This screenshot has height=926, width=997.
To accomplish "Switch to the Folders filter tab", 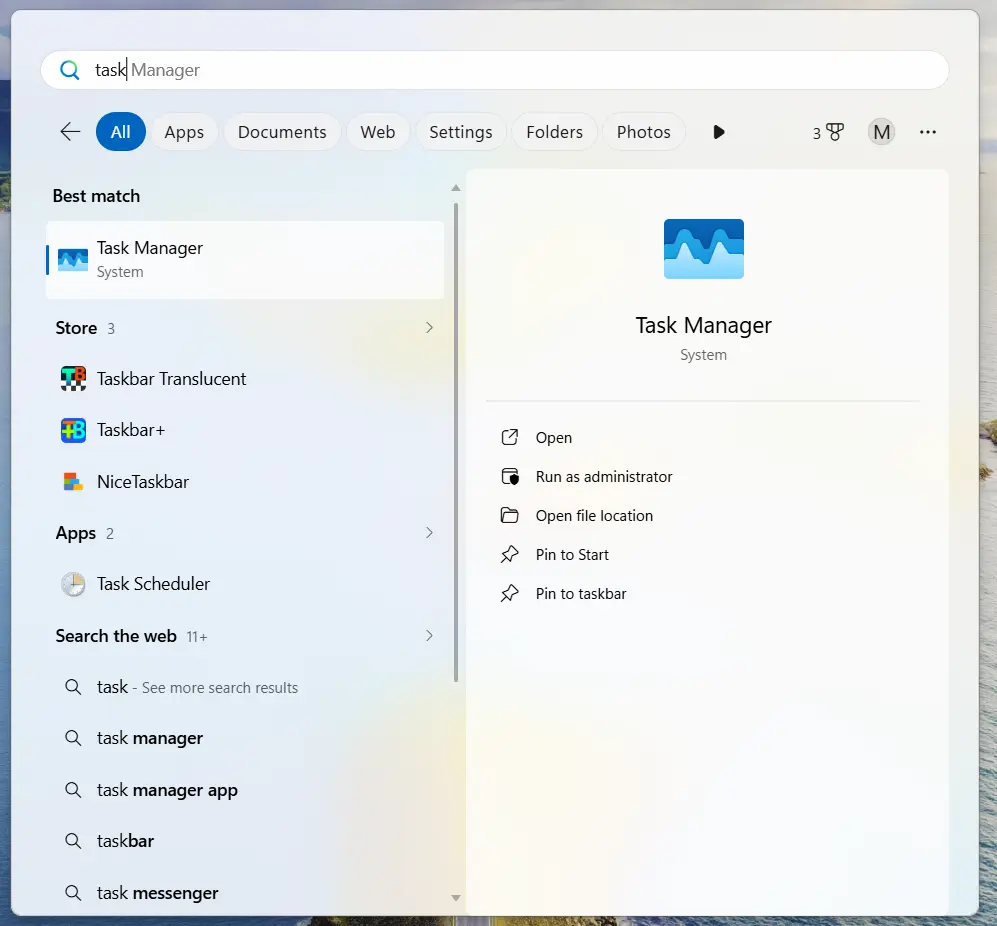I will [x=554, y=132].
